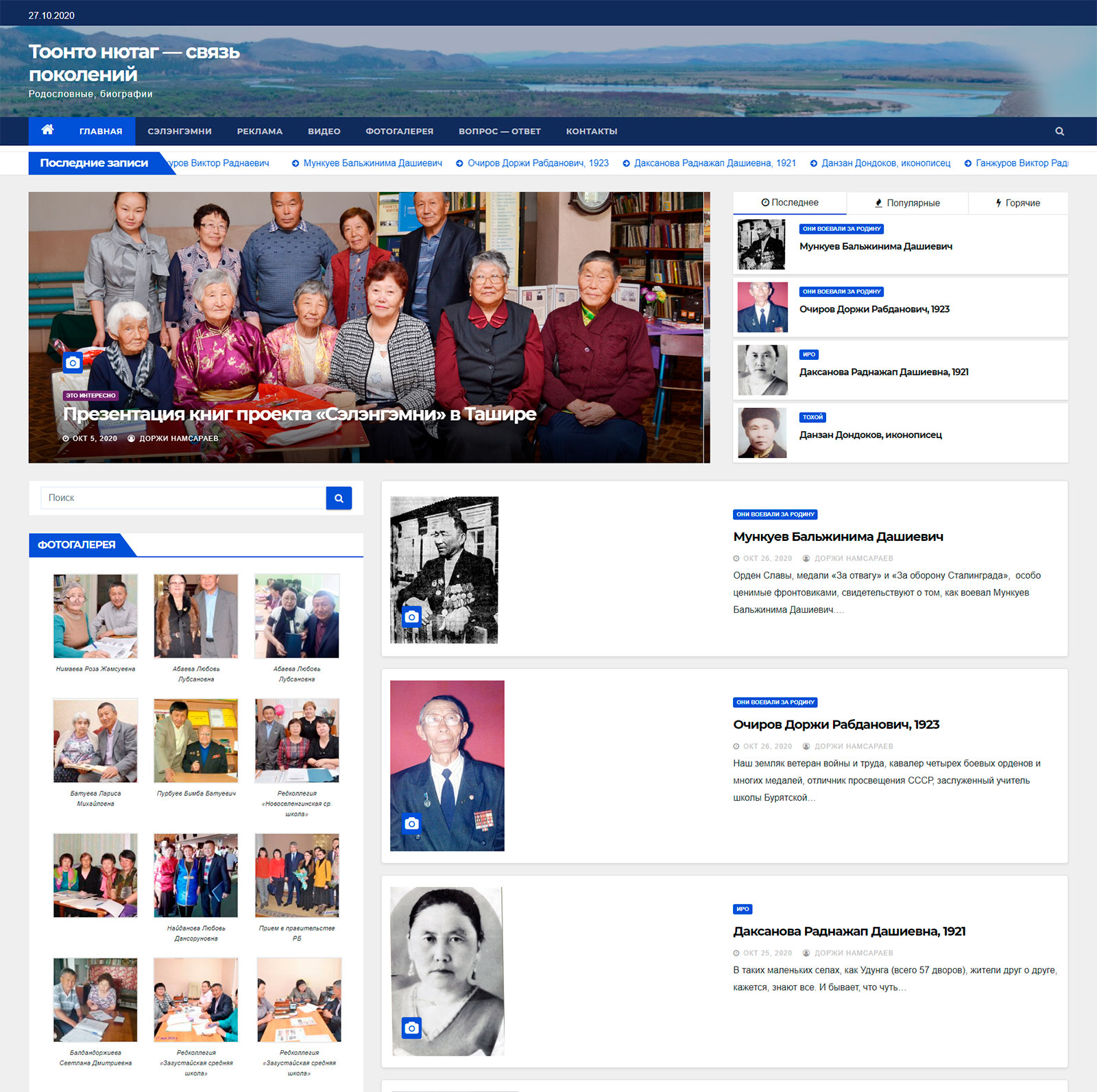Open gallery photo Нимаева Роза Жамсуевна
The image size is (1097, 1092).
95,616
